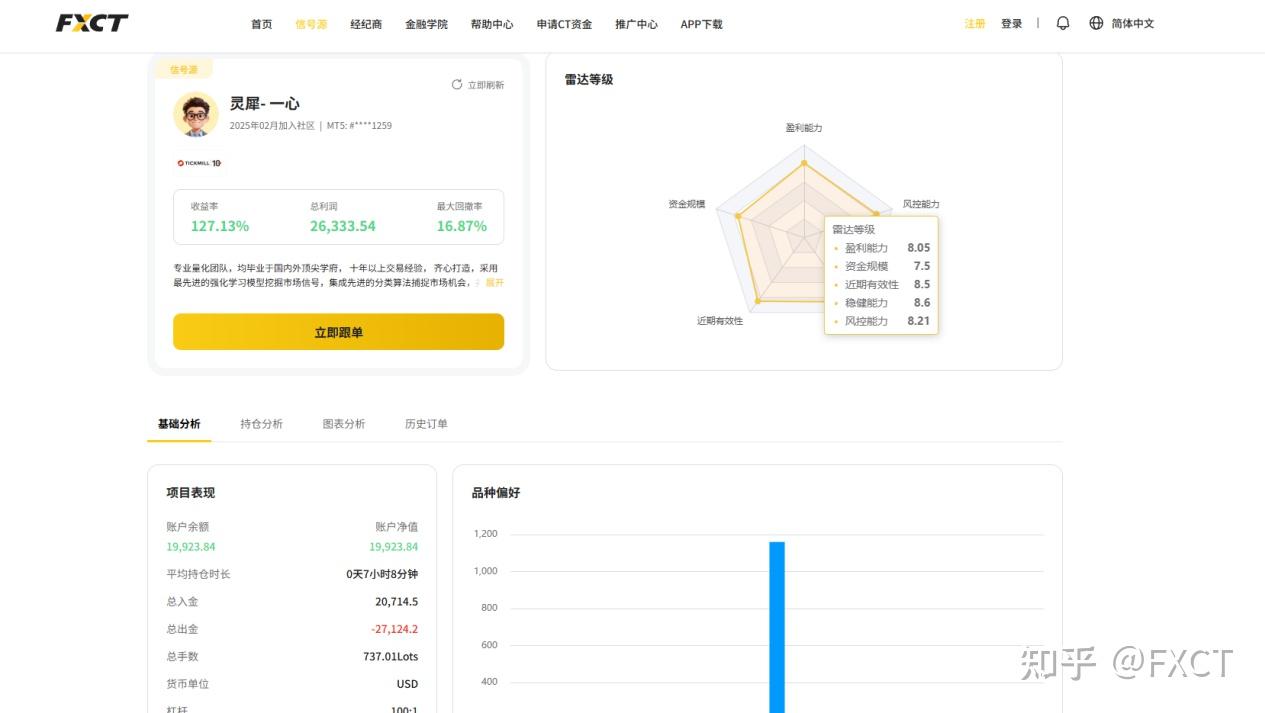Open 帮助中心 in top navigation
The height and width of the screenshot is (713, 1265).
[x=492, y=24]
